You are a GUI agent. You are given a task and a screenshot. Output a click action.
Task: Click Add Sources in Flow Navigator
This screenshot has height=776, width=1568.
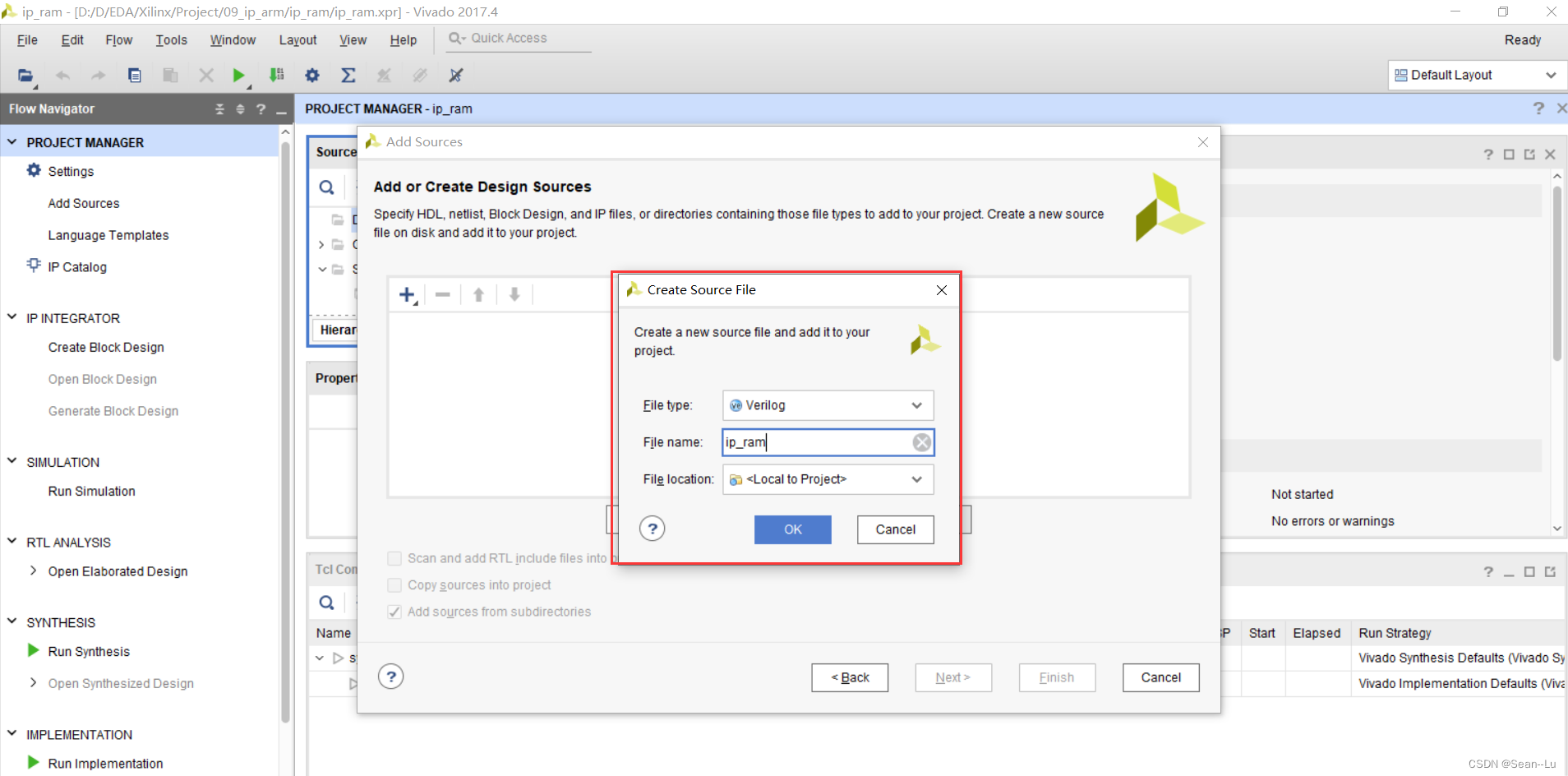(84, 203)
